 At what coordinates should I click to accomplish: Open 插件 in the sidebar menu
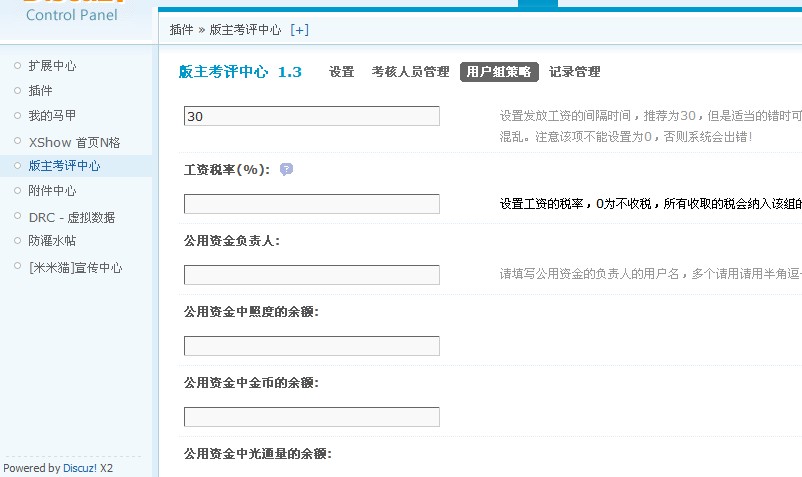tap(40, 90)
